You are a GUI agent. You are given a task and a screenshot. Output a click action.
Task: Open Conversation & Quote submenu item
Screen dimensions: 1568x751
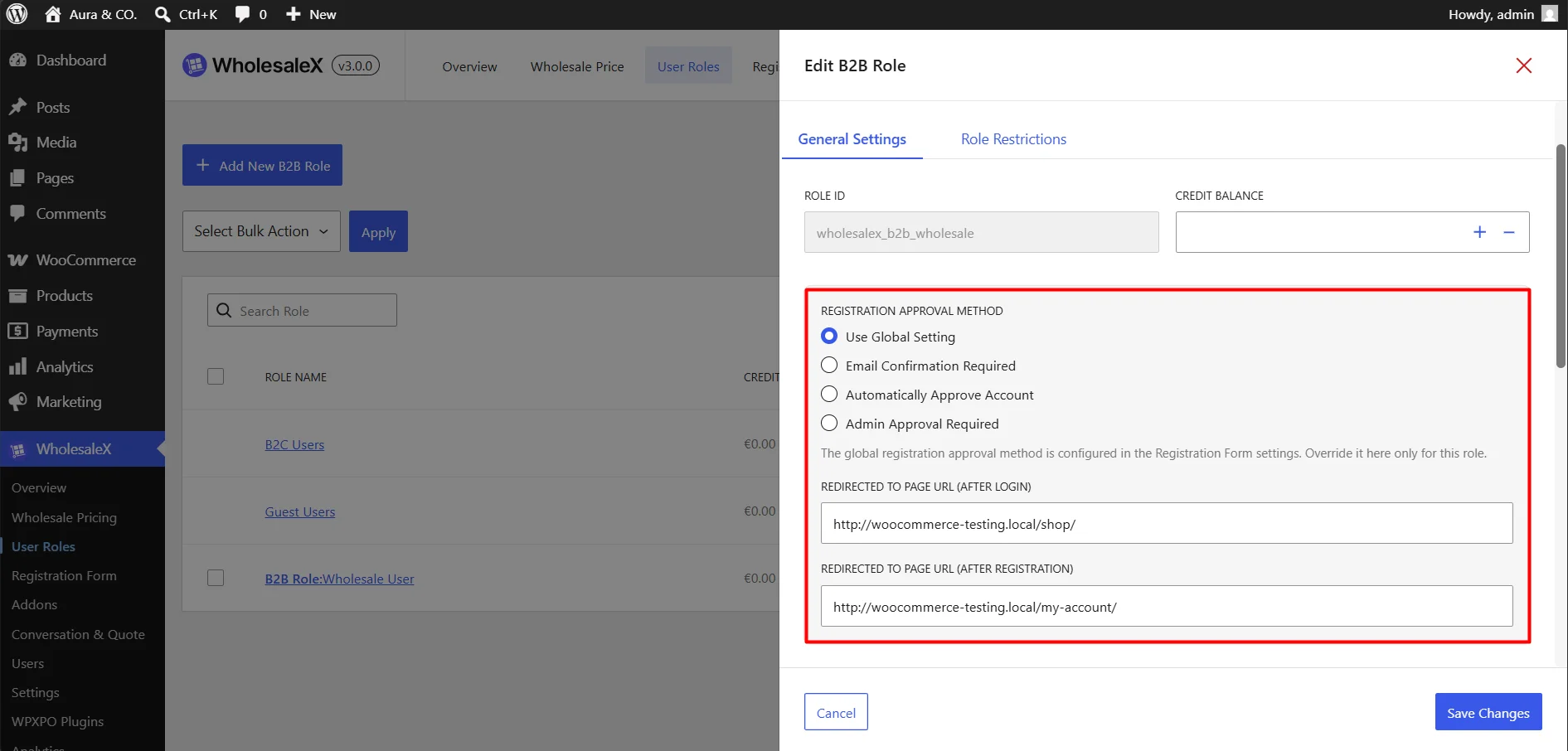(x=78, y=634)
